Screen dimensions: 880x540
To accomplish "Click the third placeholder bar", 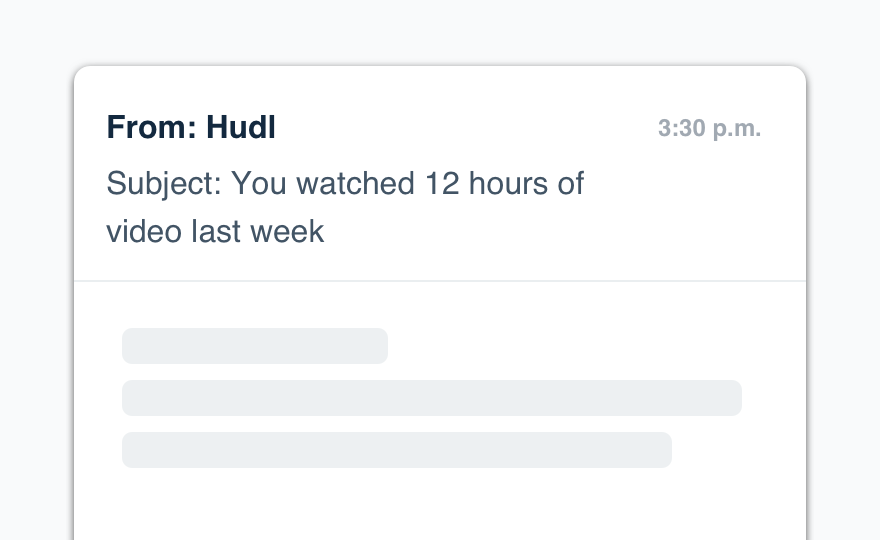I will click(396, 450).
